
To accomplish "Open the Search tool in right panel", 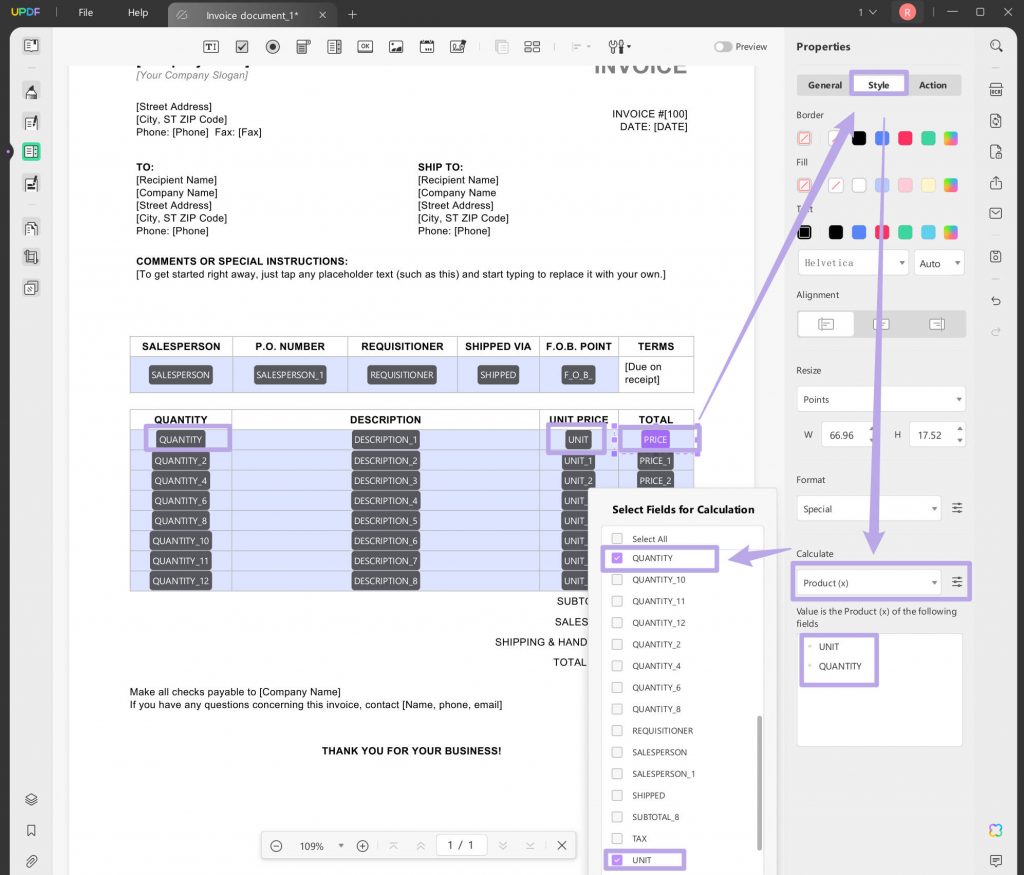I will pyautogui.click(x=996, y=46).
